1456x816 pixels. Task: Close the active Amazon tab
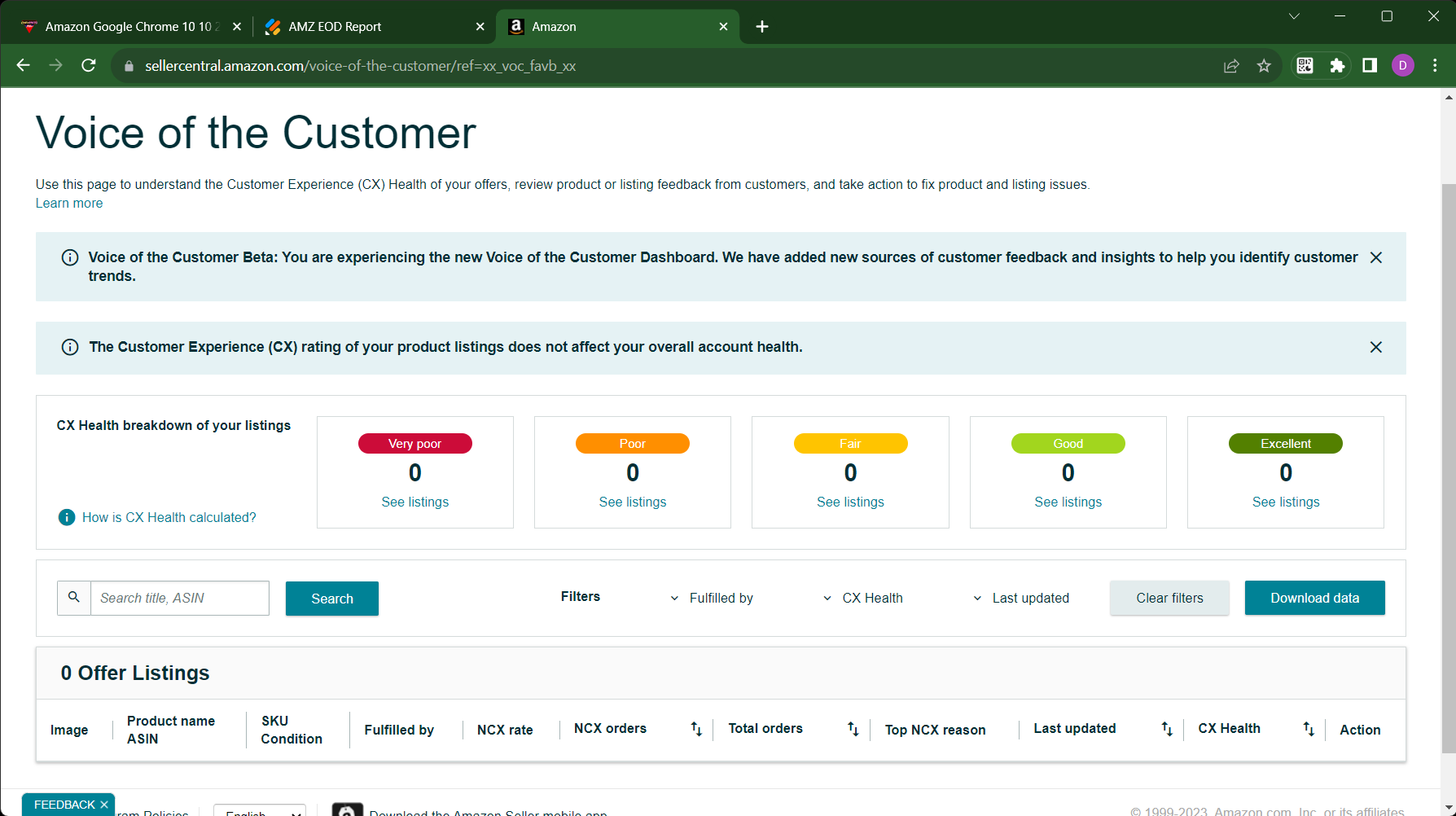724,27
